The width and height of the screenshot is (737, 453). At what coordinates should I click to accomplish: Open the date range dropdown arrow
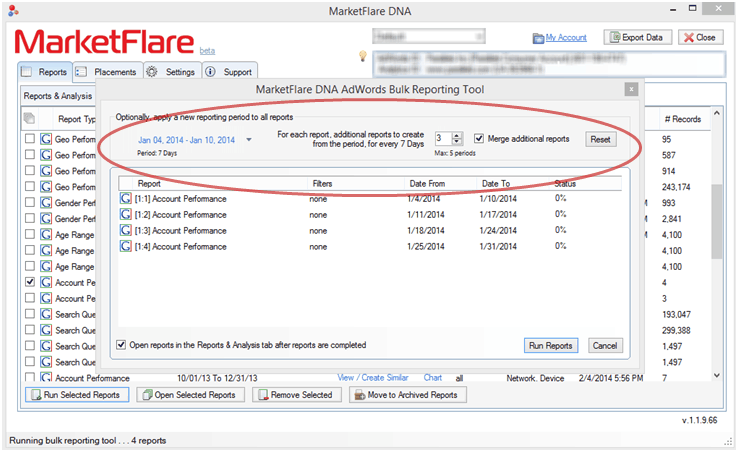coord(249,140)
